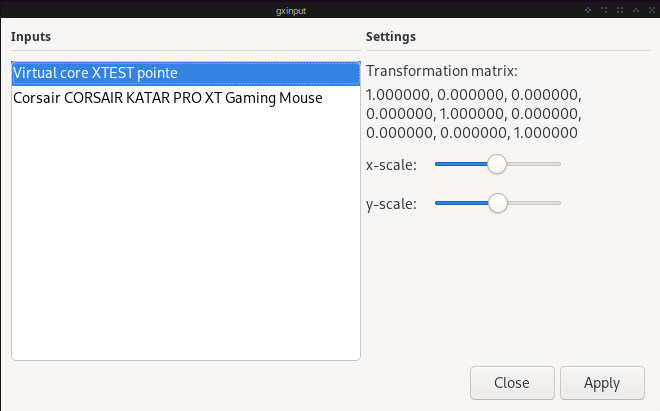The height and width of the screenshot is (411, 660).
Task: Click the Close button
Action: coord(512,383)
